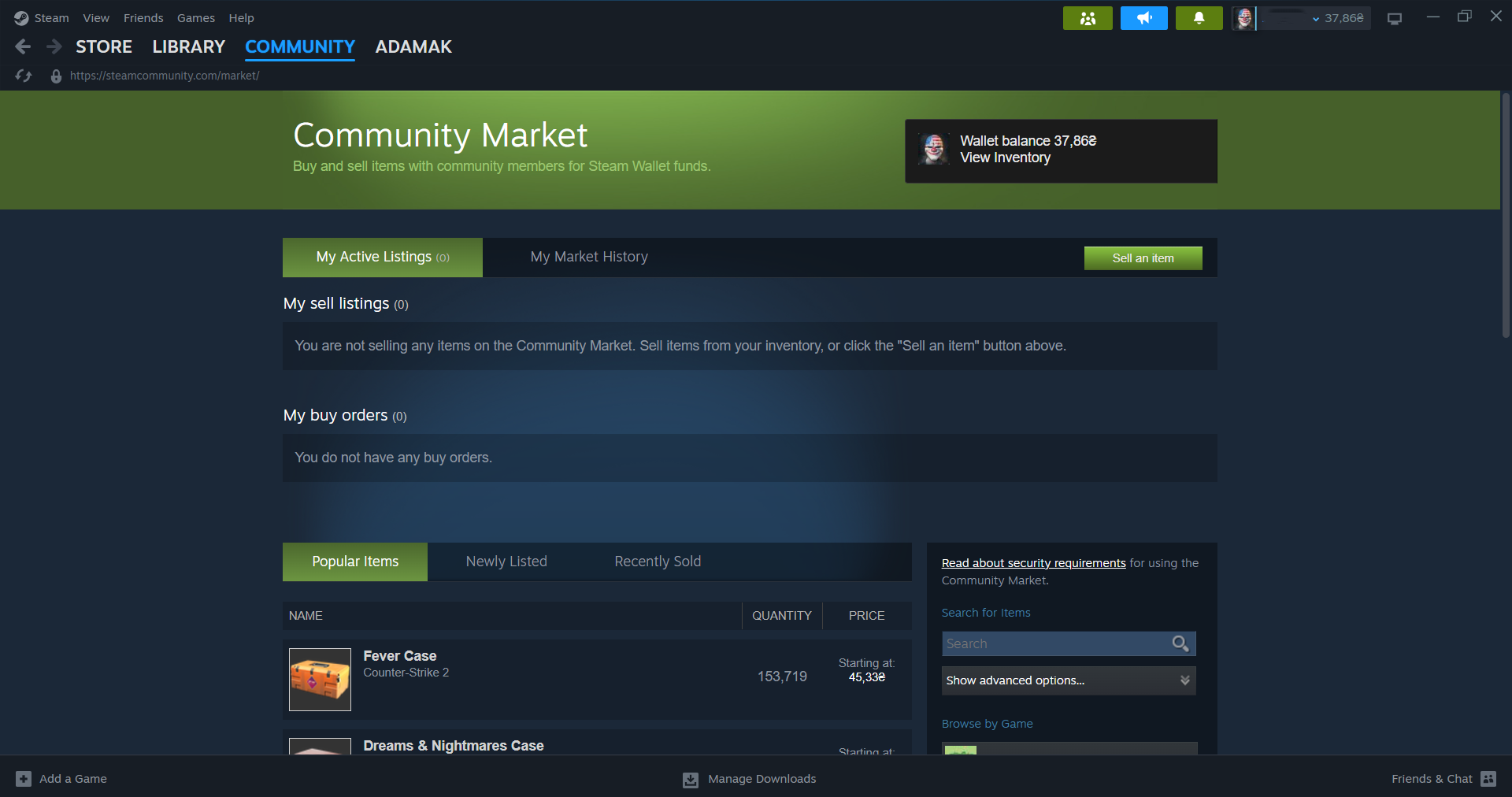Open the Steam menu
The height and width of the screenshot is (797, 1512).
(51, 18)
